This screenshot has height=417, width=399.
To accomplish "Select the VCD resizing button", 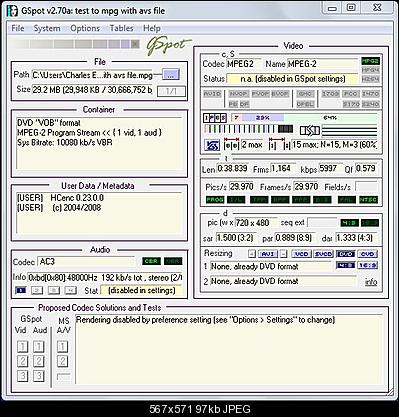I will click(x=301, y=254).
